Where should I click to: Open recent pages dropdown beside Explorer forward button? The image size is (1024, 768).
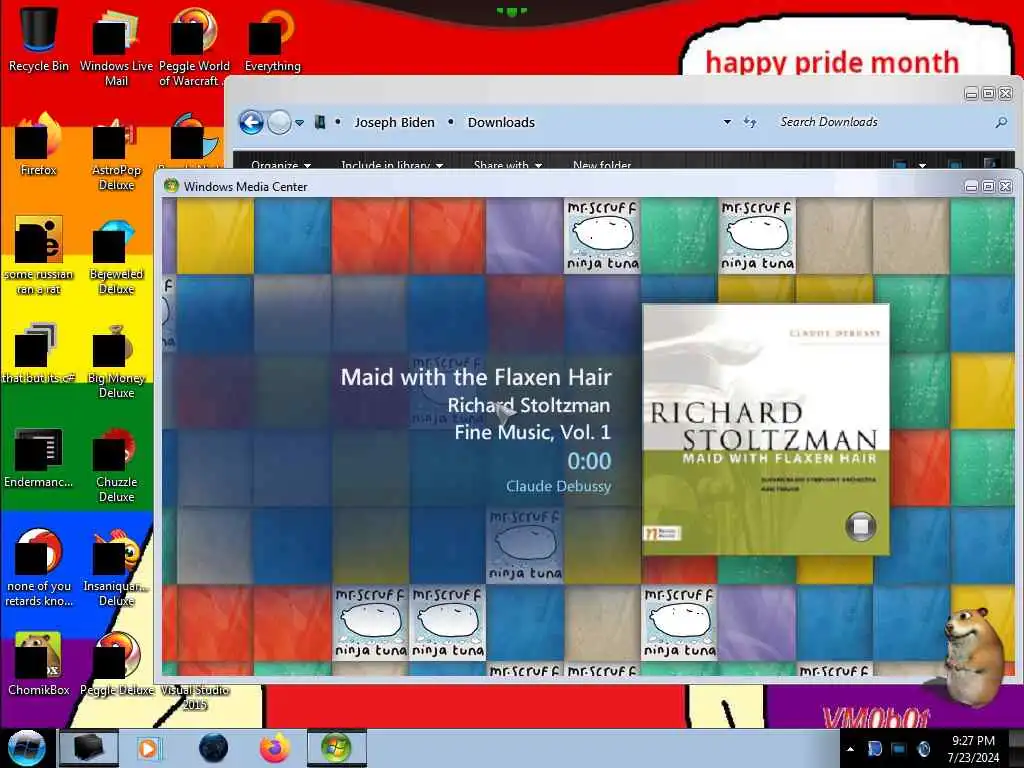coord(299,122)
